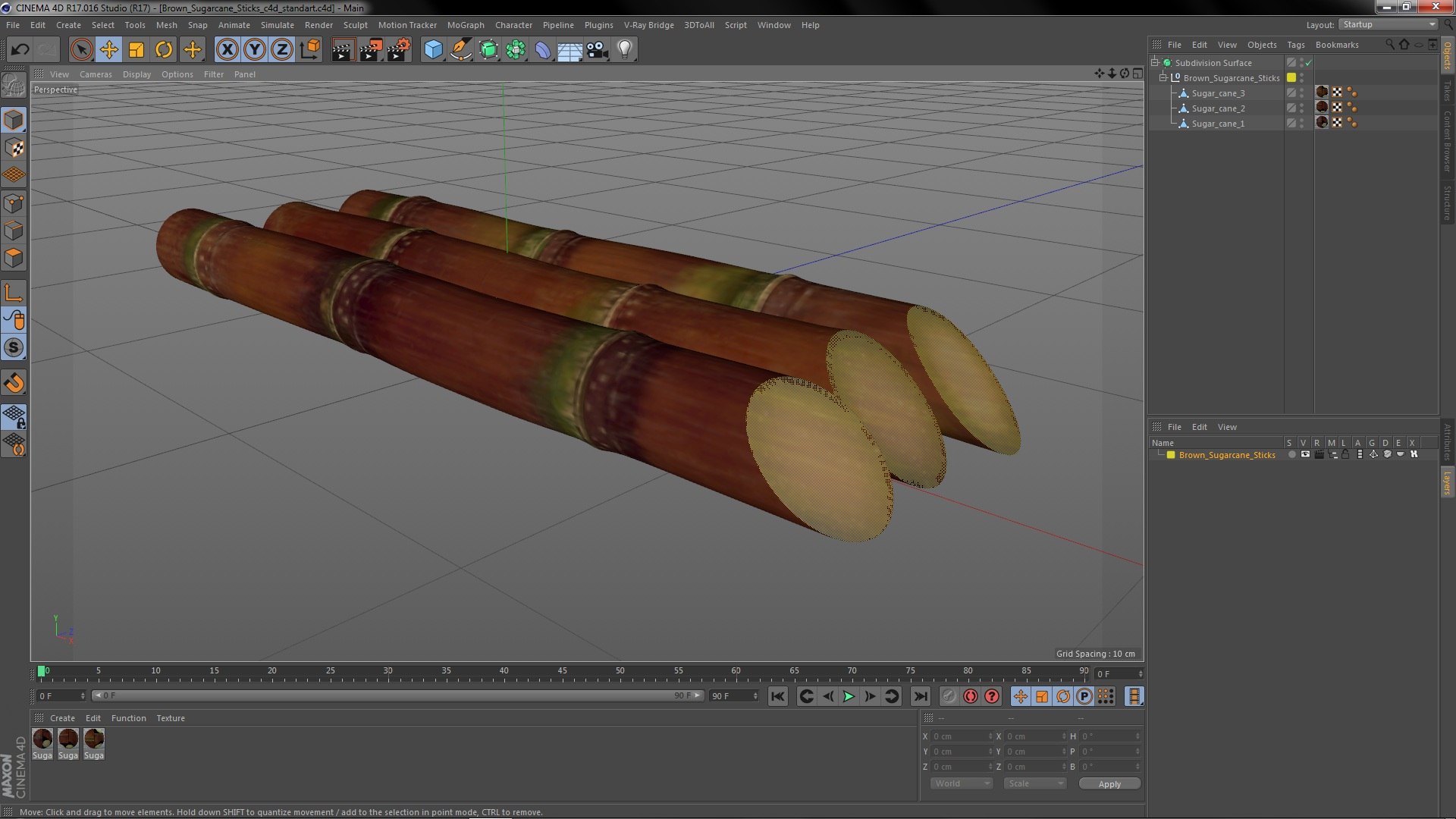Toggle Sugar_cane_3 visibility dots
1456x819 pixels.
[x=1302, y=93]
